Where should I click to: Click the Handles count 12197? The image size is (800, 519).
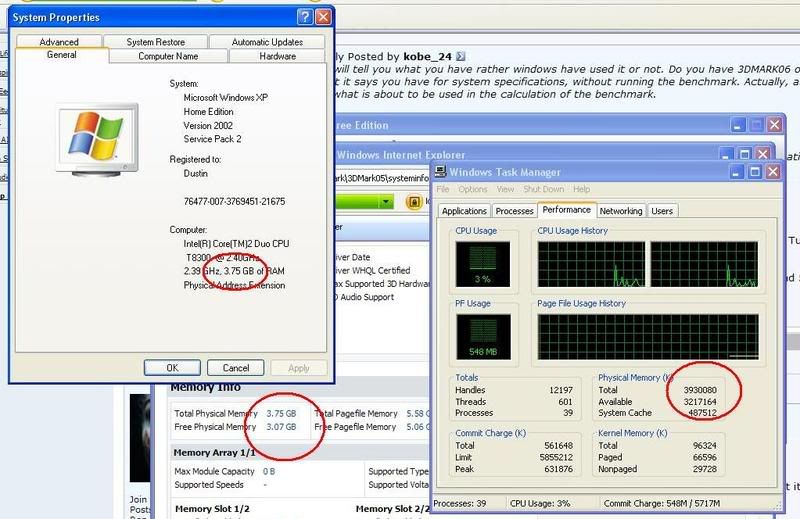[x=561, y=390]
